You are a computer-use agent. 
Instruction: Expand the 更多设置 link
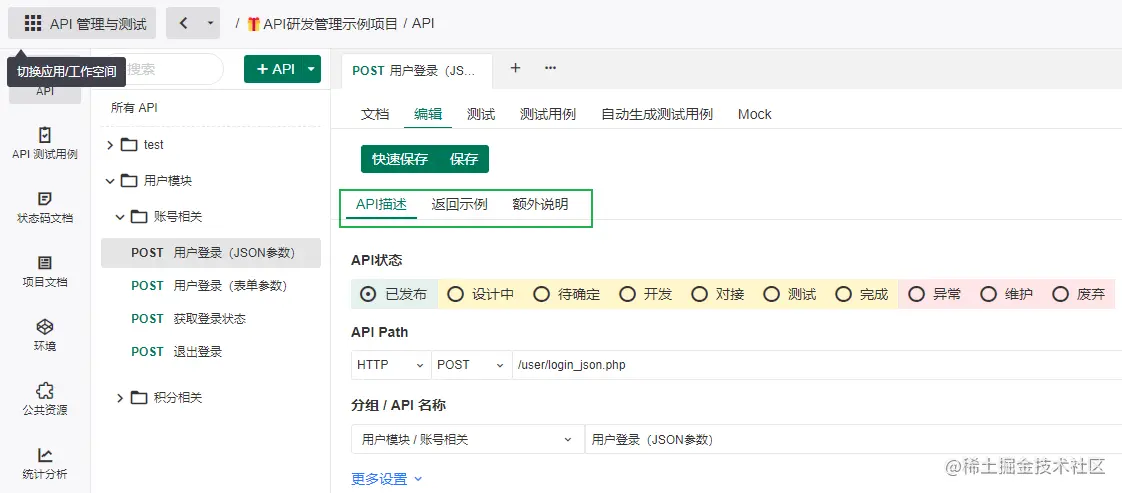click(387, 479)
